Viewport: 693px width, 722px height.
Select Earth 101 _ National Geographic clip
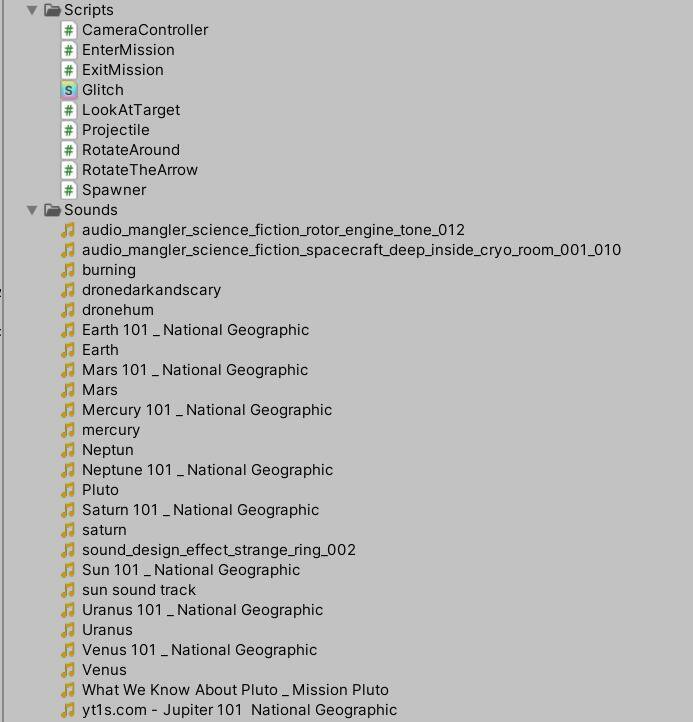(196, 330)
